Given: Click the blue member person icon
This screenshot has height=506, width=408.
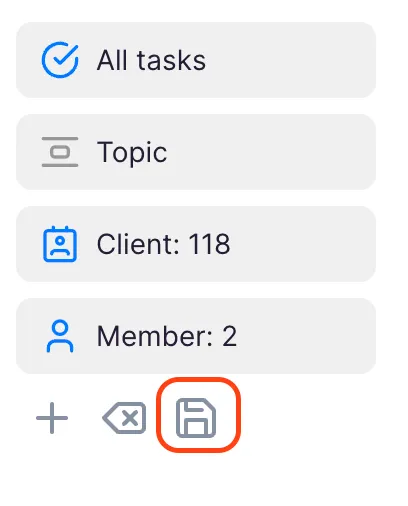Looking at the screenshot, I should (60, 336).
